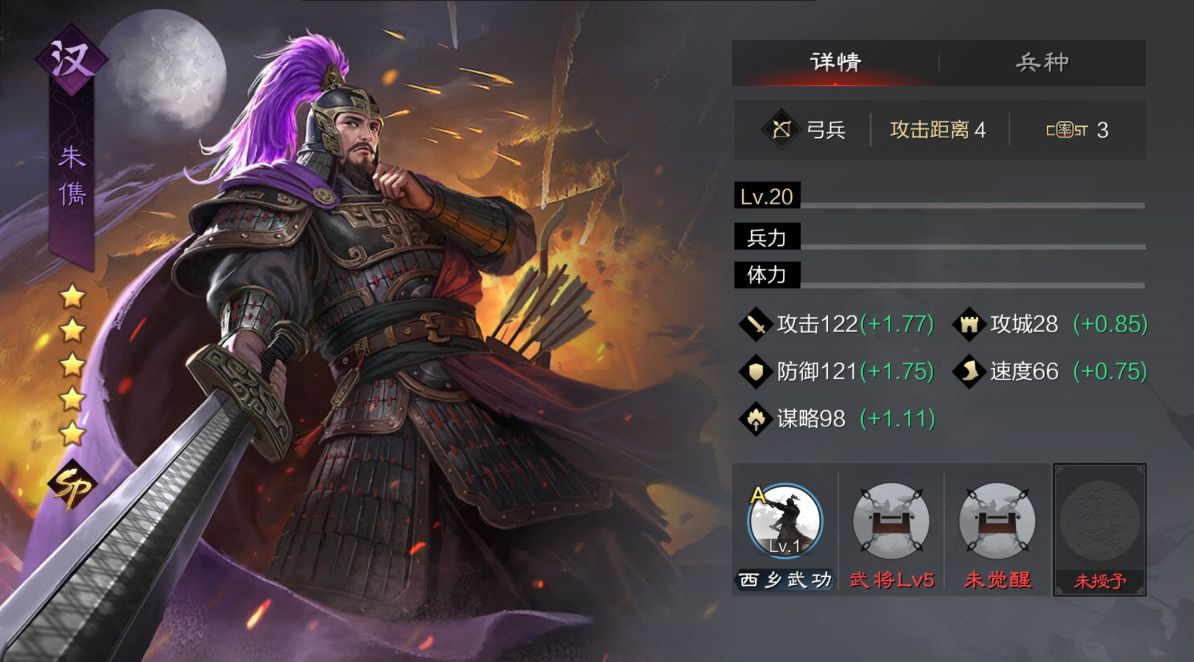This screenshot has width=1194, height=662.
Task: Select the 详情 tab
Action: (x=835, y=62)
